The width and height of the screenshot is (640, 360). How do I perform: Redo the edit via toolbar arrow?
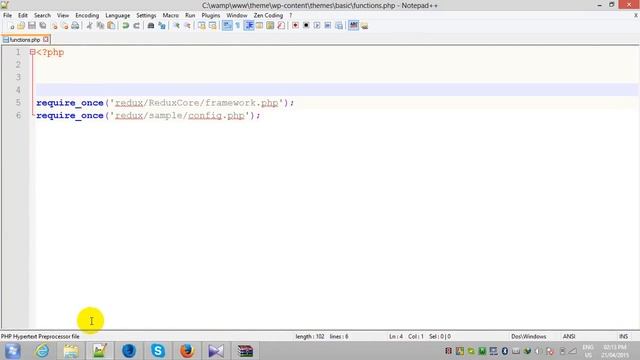click(x=136, y=26)
